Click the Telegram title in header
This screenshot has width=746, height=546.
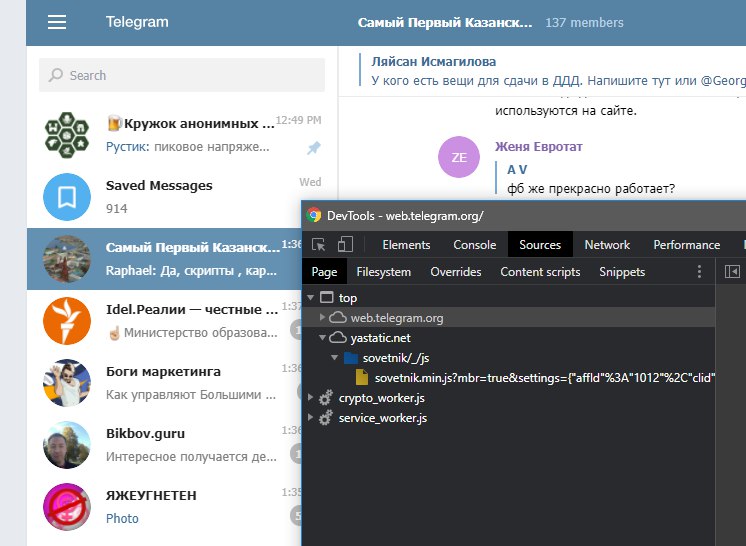137,22
